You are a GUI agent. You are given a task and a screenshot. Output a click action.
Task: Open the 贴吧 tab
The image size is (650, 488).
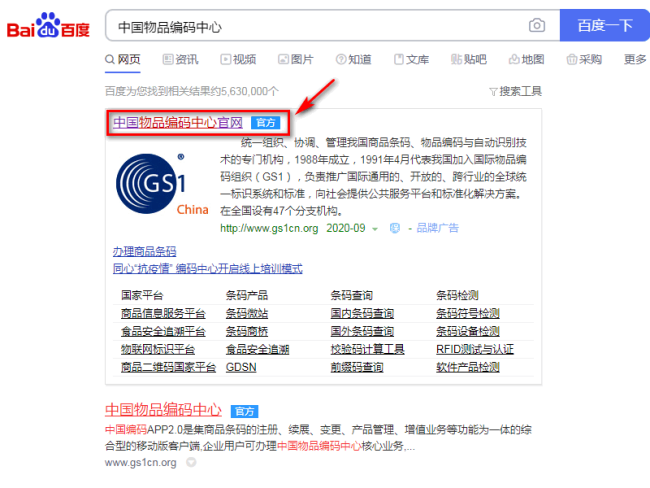coord(468,59)
